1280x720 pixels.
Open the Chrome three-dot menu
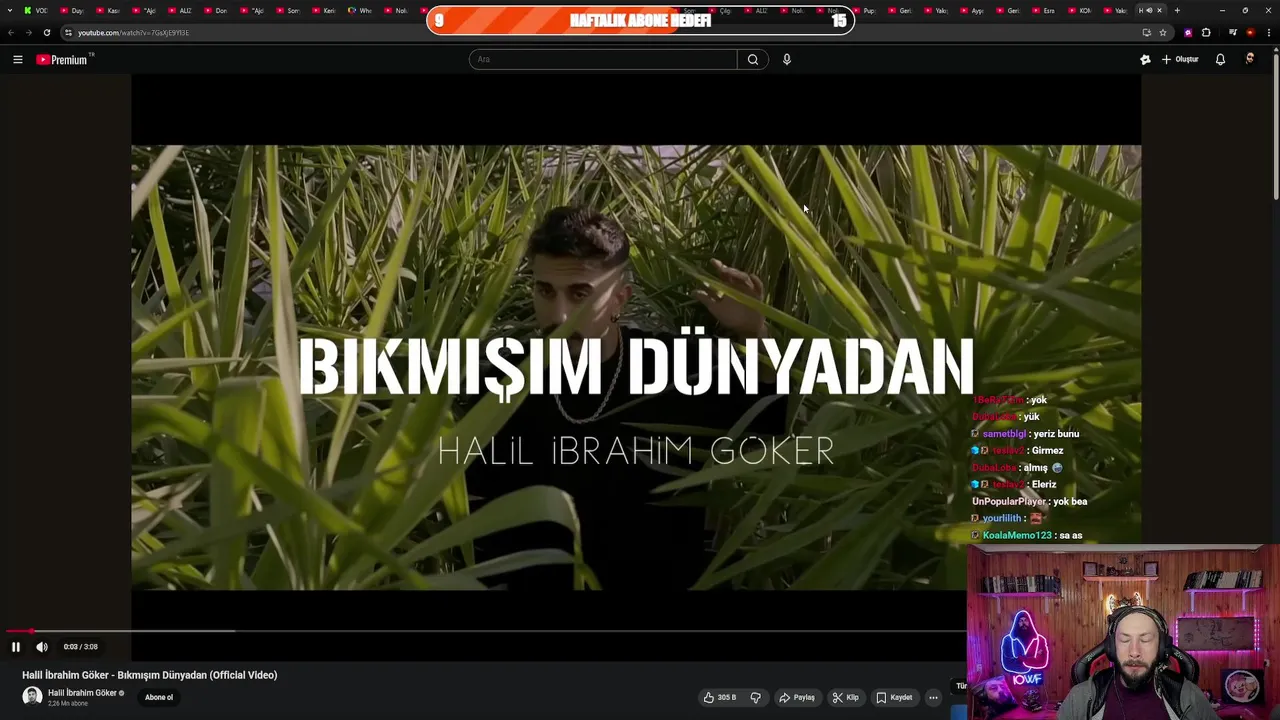click(1268, 32)
